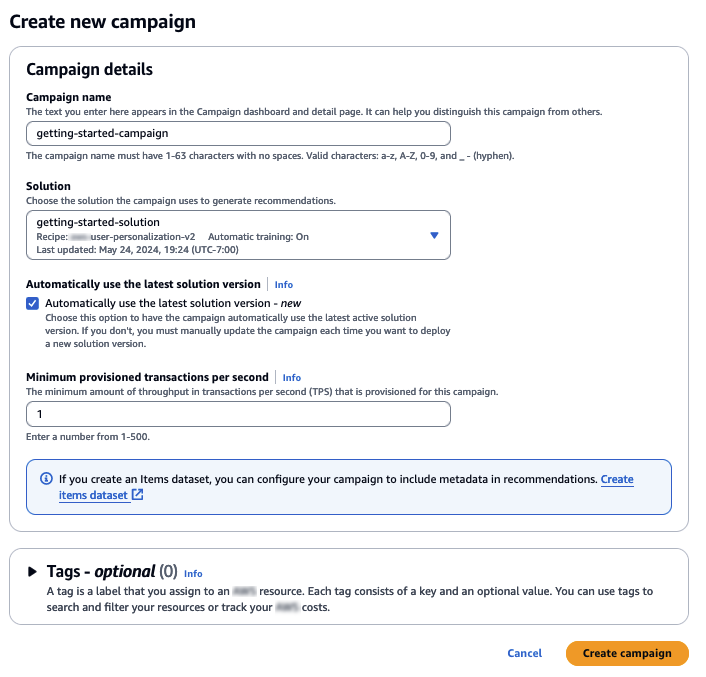
Task: Click Info next to Minimum provisioned transactions
Action: click(291, 378)
